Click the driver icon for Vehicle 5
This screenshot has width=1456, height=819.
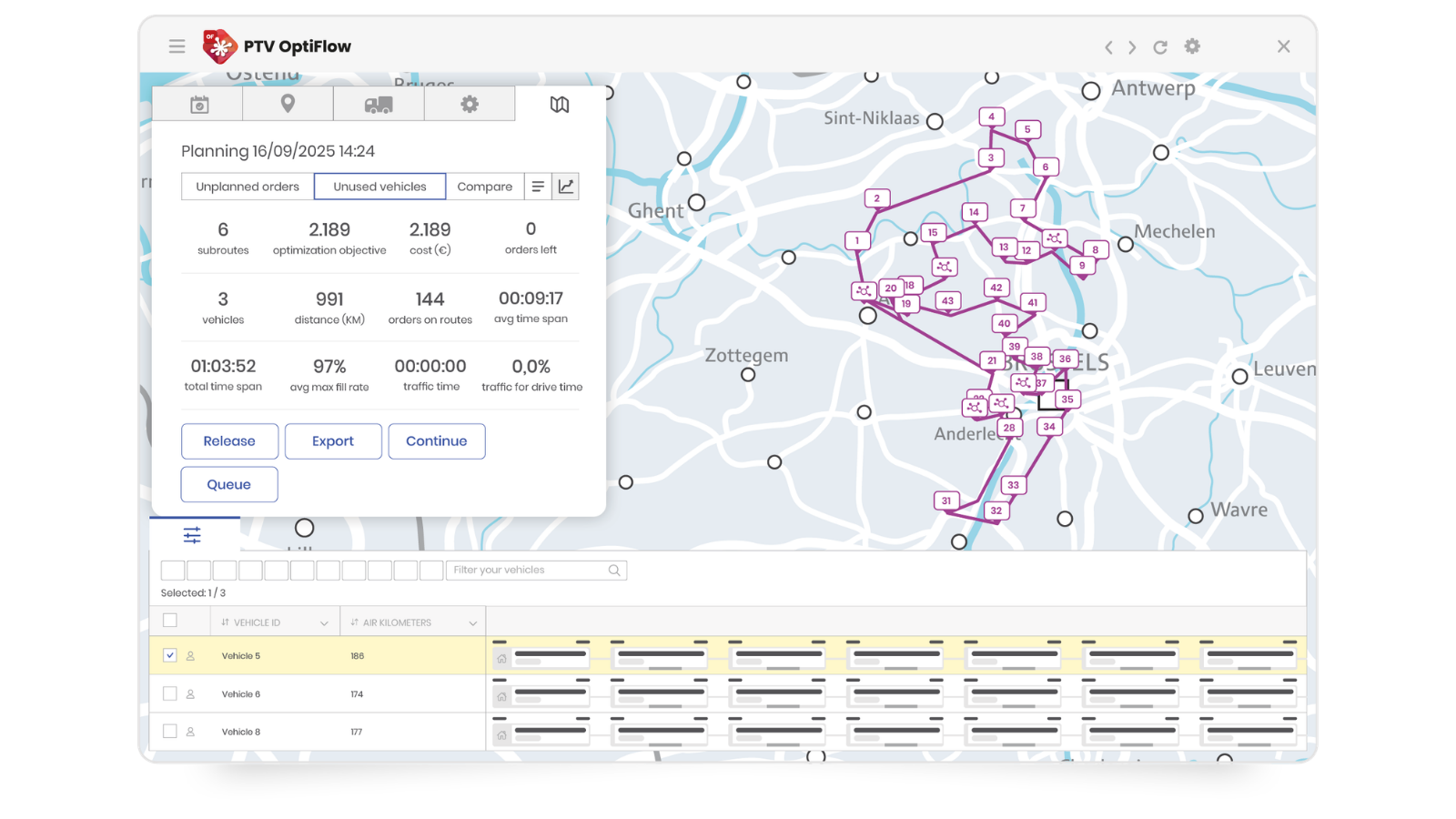[x=190, y=655]
